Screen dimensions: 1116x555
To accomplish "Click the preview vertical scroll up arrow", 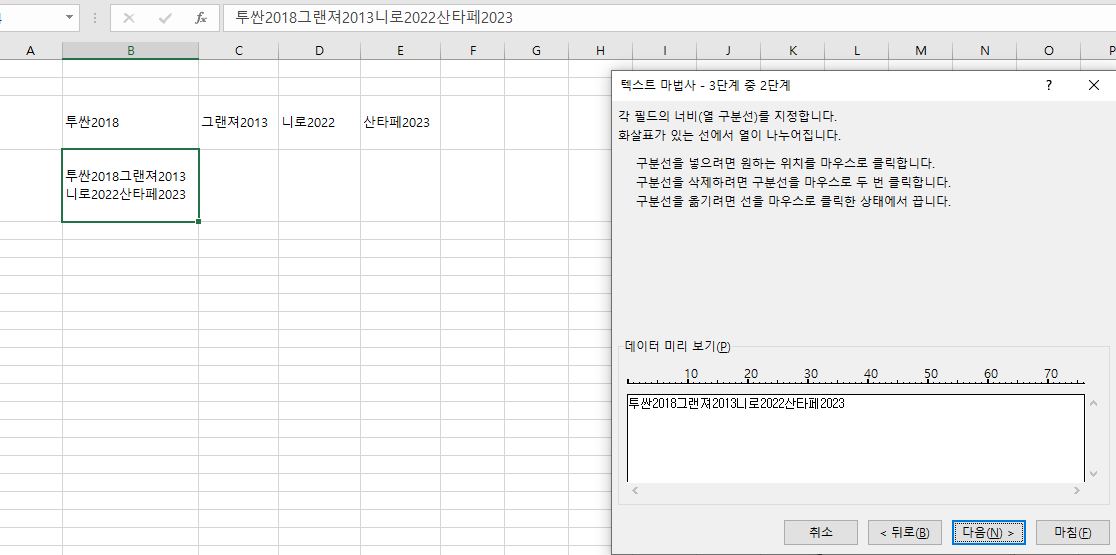I will [x=1094, y=403].
